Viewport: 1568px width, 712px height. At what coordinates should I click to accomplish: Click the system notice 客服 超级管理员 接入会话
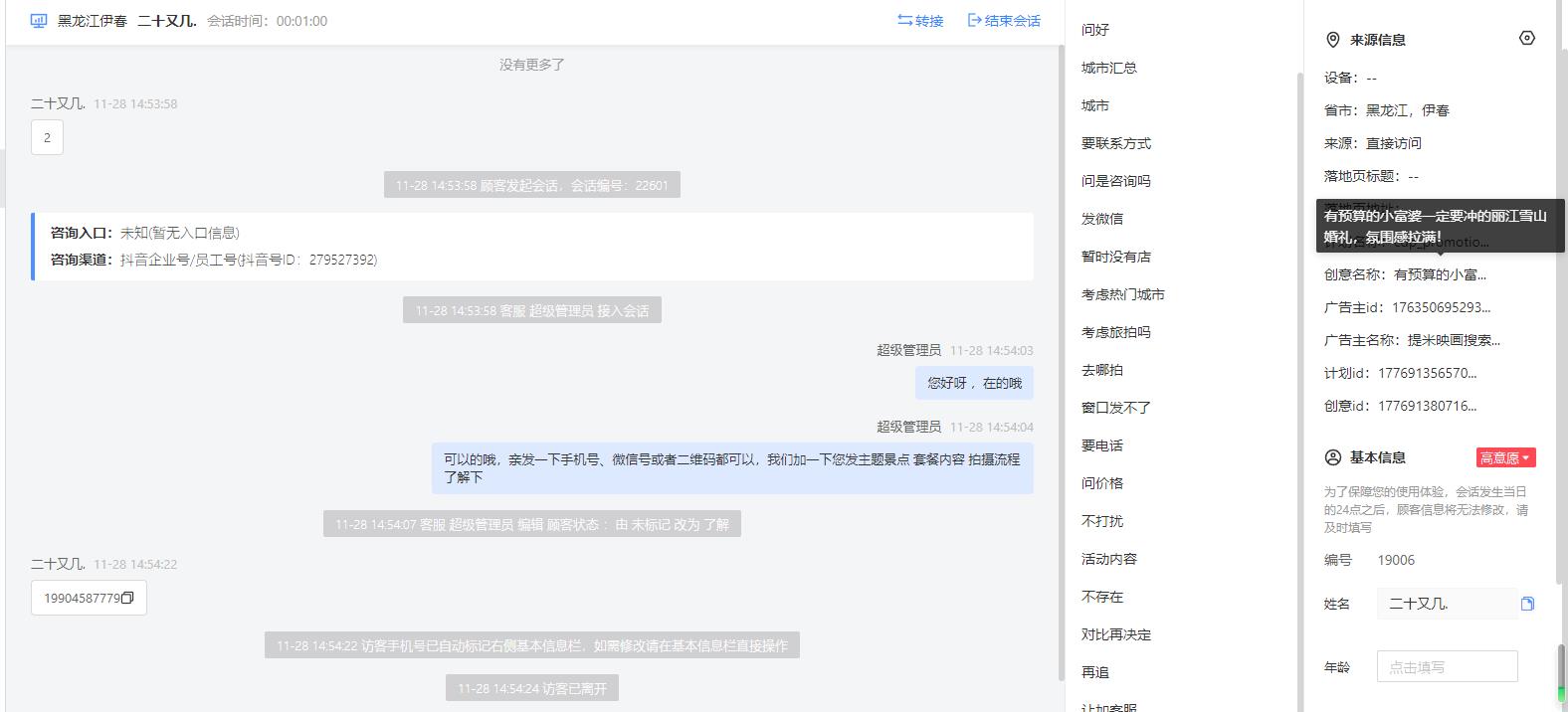pyautogui.click(x=532, y=310)
